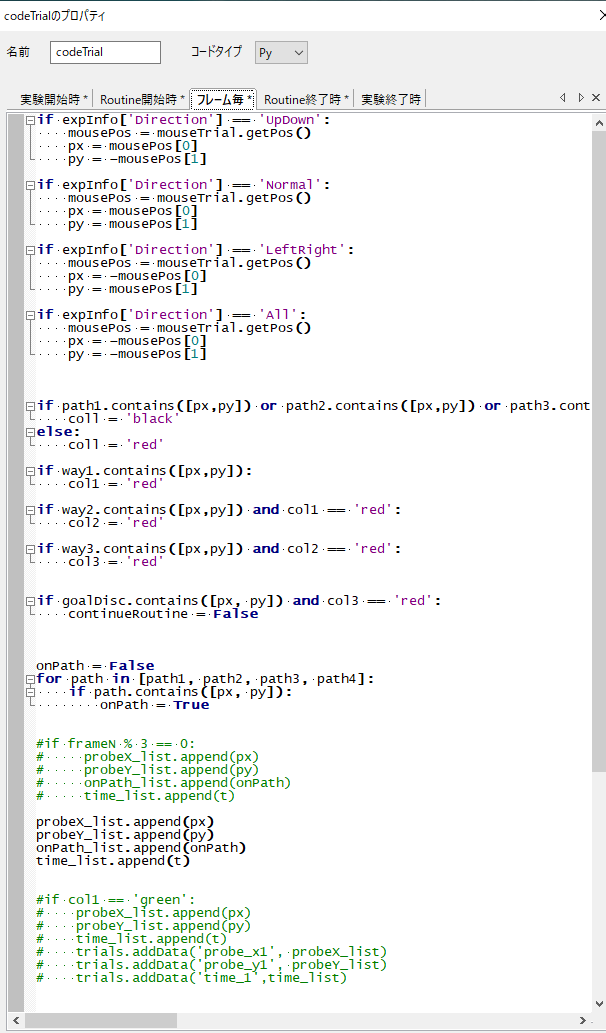Viewport: 606px width, 1033px height.
Task: Open the Routine終了時 tab
Action: [306, 99]
